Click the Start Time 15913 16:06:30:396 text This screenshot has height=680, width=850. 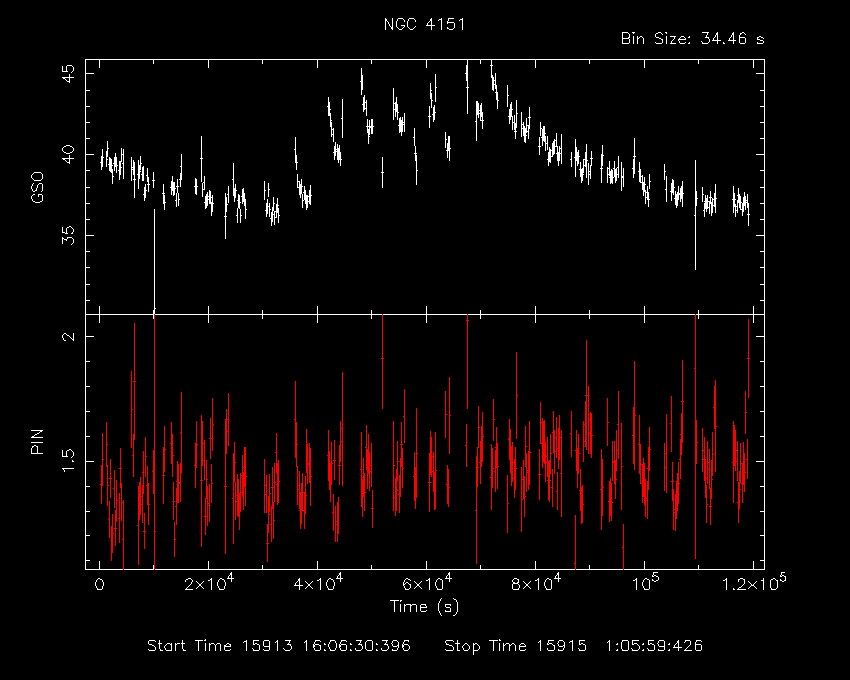pos(279,646)
